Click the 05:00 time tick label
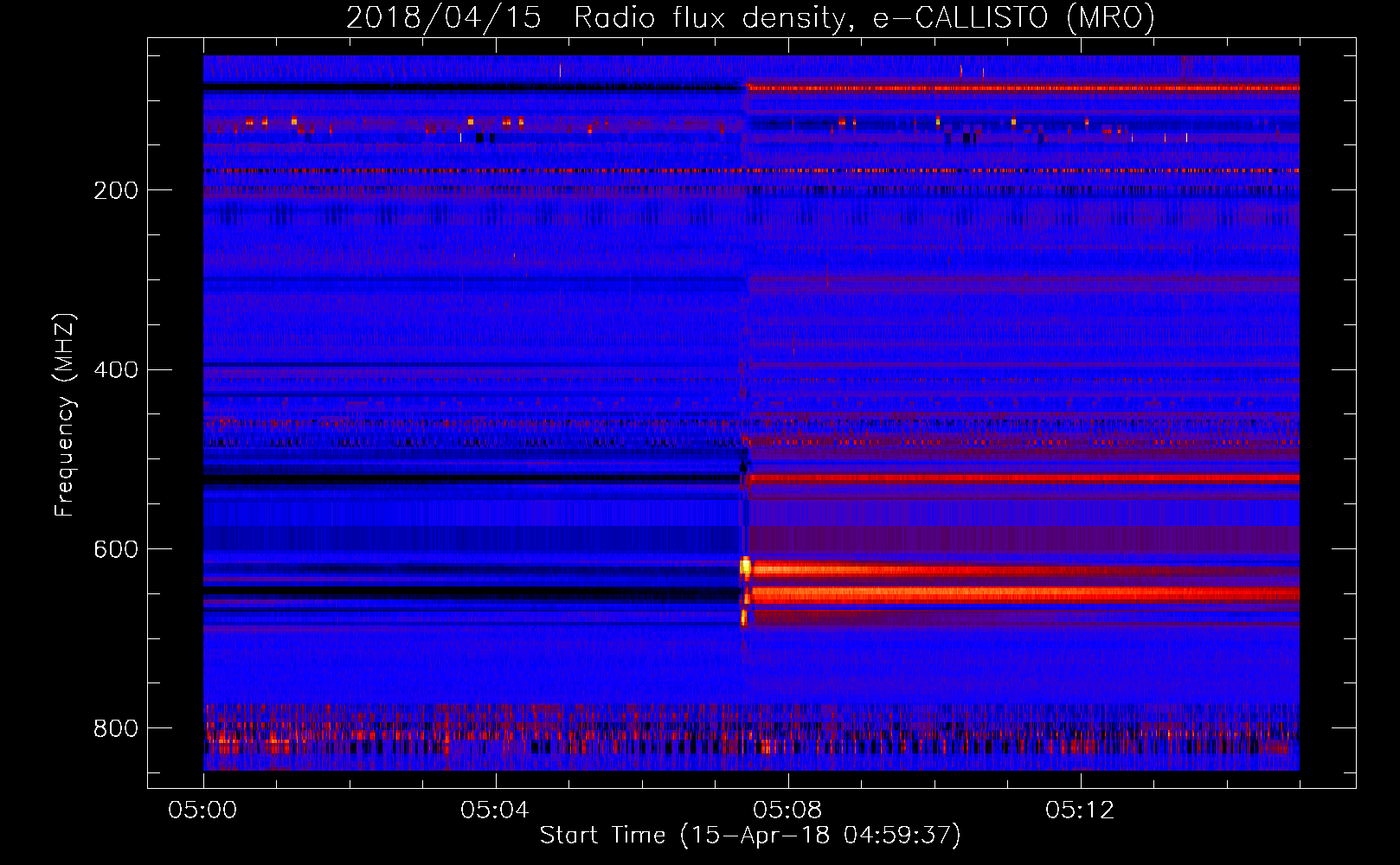 tap(202, 810)
